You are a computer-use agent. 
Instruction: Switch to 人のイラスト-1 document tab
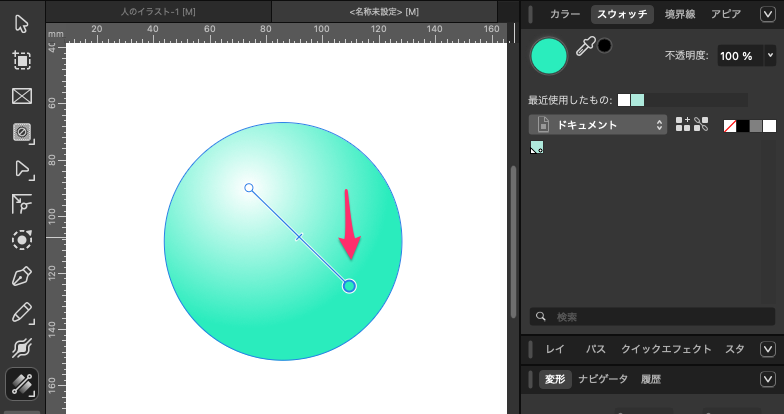(158, 10)
